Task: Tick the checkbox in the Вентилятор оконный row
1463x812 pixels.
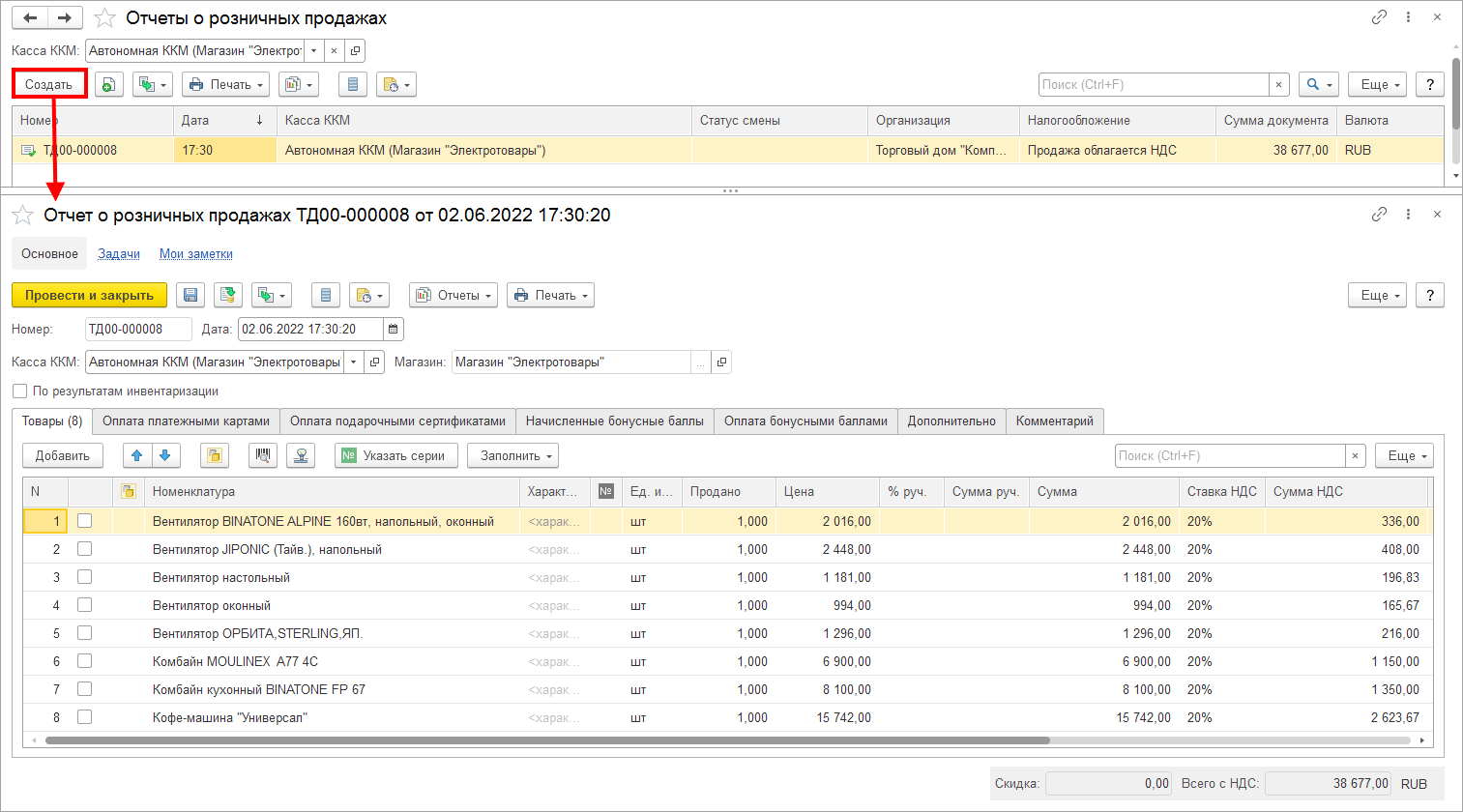Action: [84, 605]
